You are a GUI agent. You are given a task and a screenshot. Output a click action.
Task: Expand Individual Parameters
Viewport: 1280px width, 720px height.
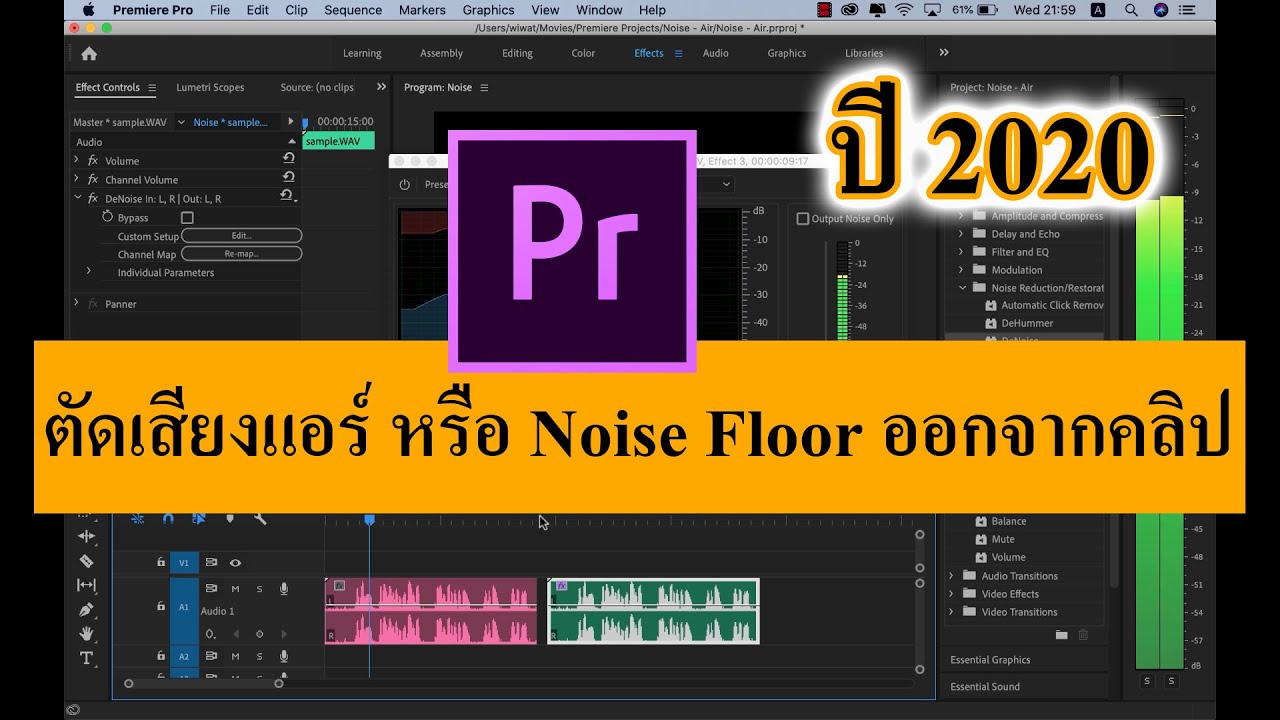click(89, 271)
